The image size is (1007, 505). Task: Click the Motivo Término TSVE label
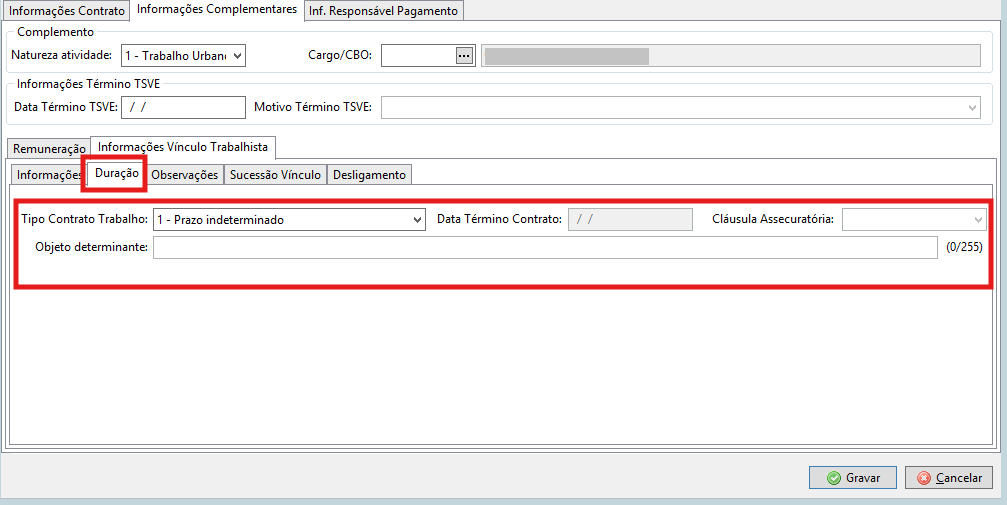[313, 107]
